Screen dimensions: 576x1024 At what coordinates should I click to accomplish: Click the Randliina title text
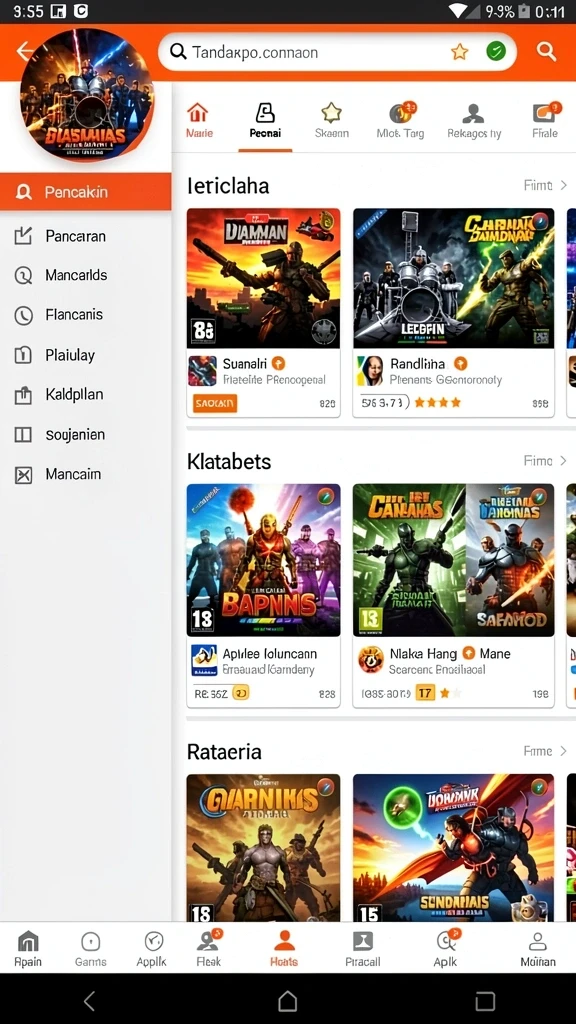(417, 364)
